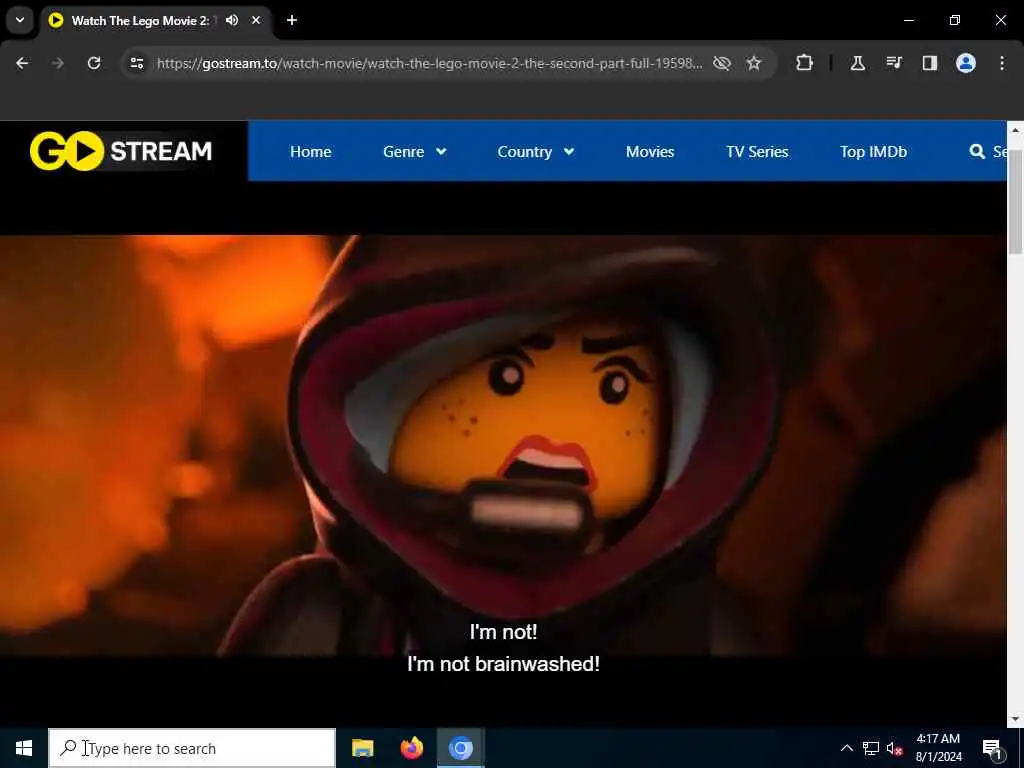The width and height of the screenshot is (1024, 768).
Task: Open File Explorer from taskbar
Action: click(362, 748)
